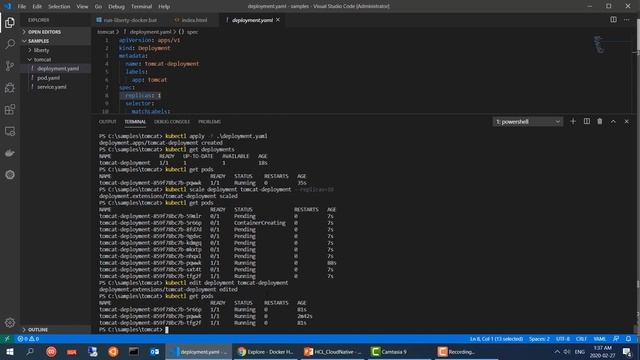640x360 pixels.
Task: Change language mode YAML in status bar
Action: (600, 339)
